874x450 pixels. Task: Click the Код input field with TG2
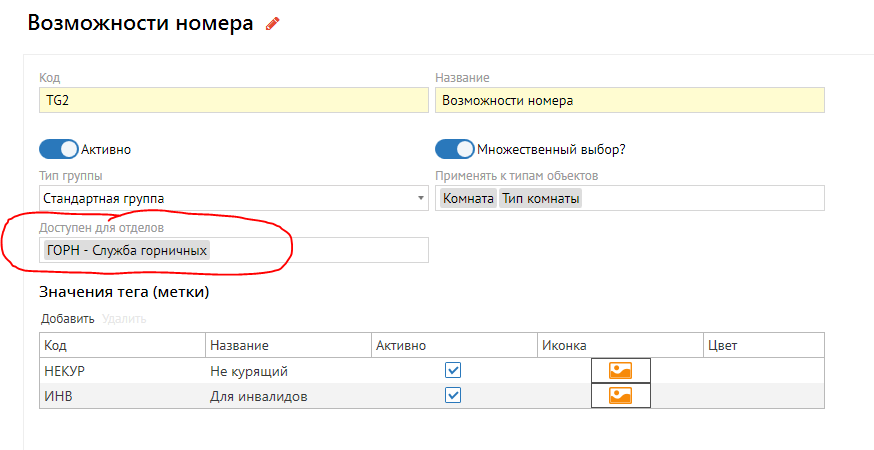pyautogui.click(x=234, y=100)
